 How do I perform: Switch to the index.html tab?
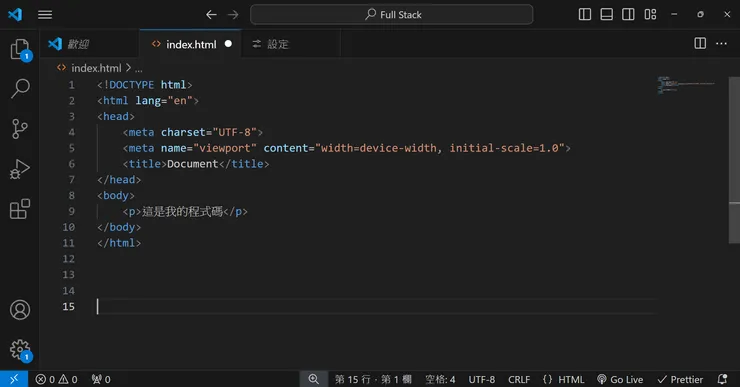coord(191,44)
